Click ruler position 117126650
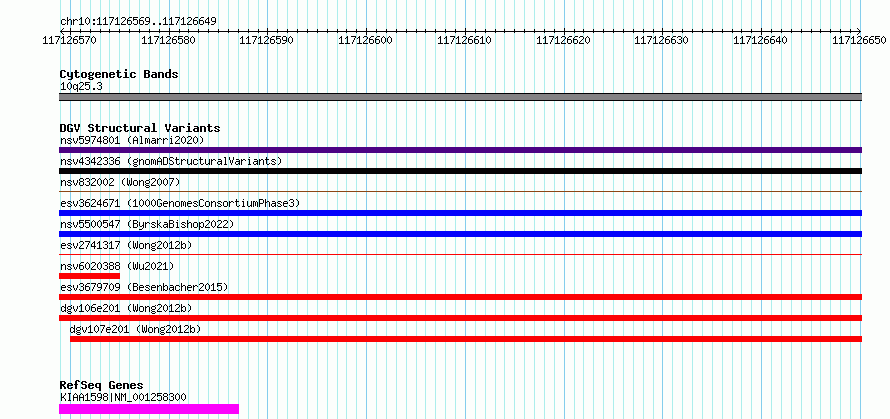The width and height of the screenshot is (890, 419). 859,40
